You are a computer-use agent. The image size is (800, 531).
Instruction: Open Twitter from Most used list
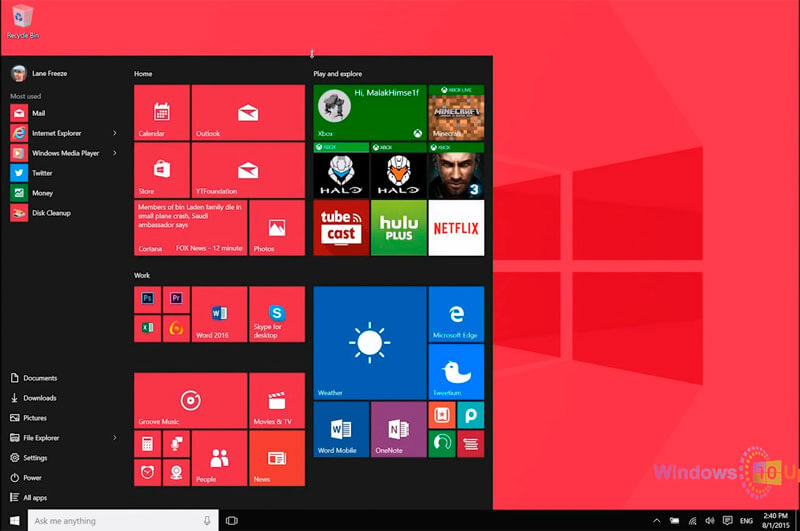pyautogui.click(x=64, y=173)
